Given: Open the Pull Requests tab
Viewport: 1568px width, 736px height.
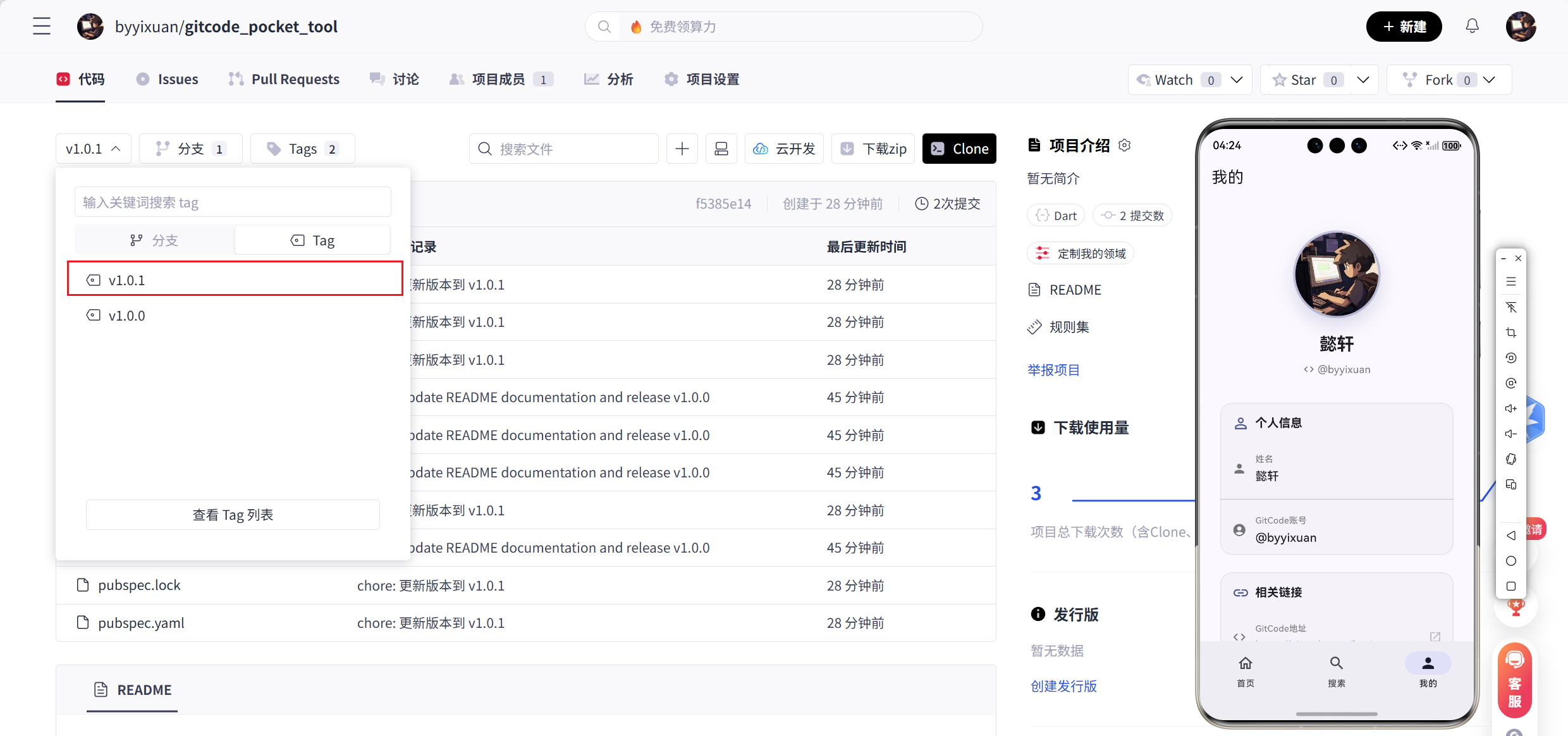Looking at the screenshot, I should 284,79.
